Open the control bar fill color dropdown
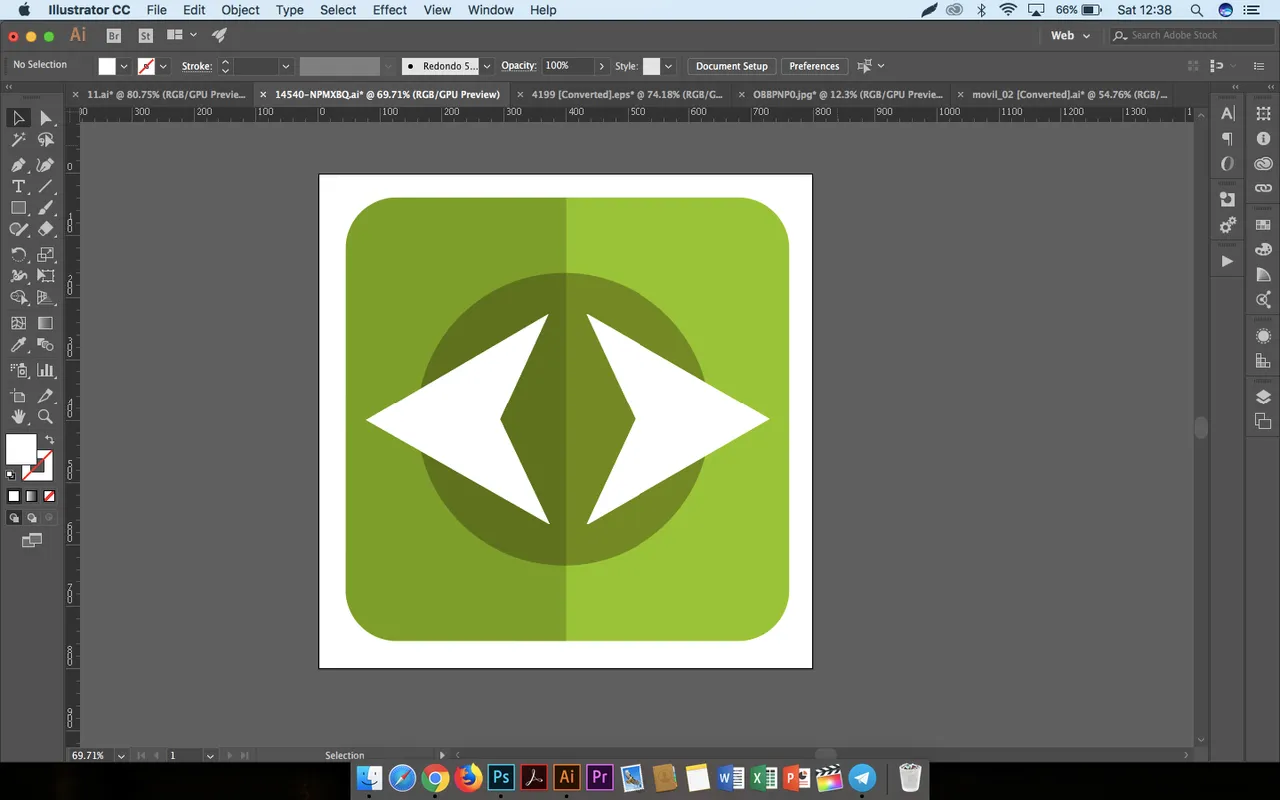Viewport: 1280px width, 800px height. click(x=124, y=66)
